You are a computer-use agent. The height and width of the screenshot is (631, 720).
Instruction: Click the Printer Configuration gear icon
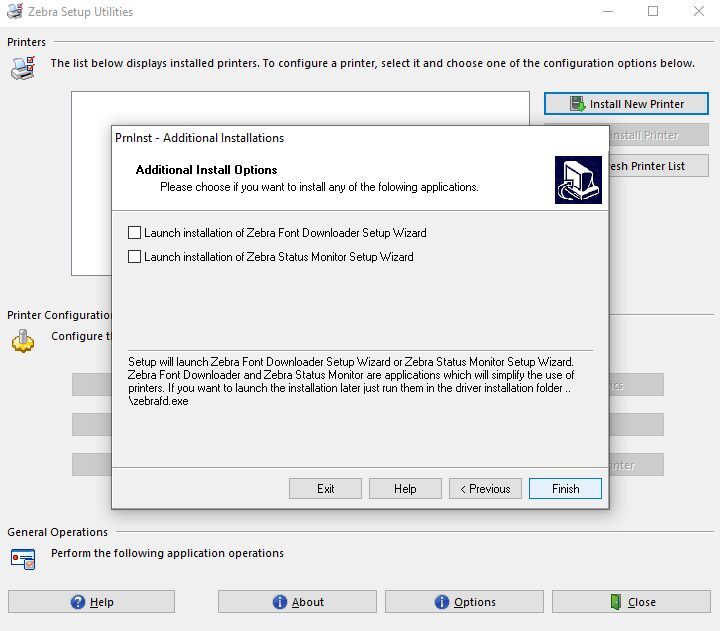click(x=23, y=341)
